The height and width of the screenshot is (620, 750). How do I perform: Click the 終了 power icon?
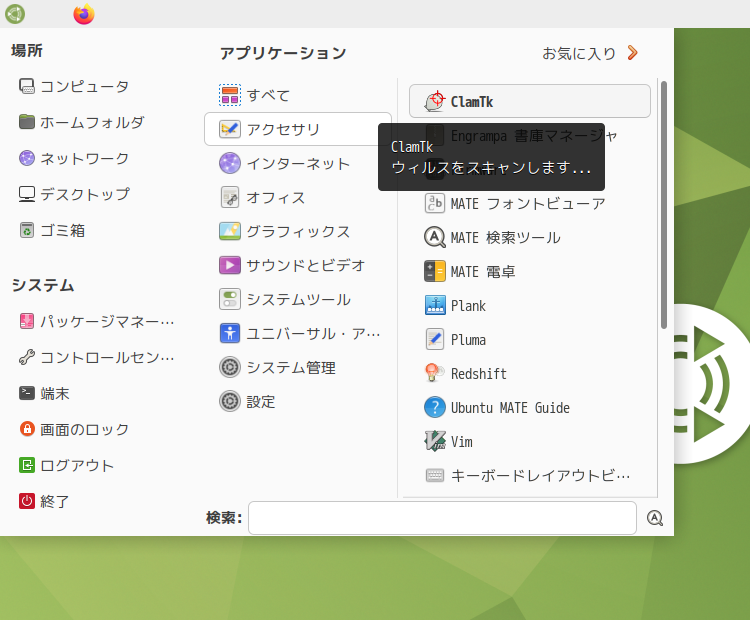[x=27, y=501]
